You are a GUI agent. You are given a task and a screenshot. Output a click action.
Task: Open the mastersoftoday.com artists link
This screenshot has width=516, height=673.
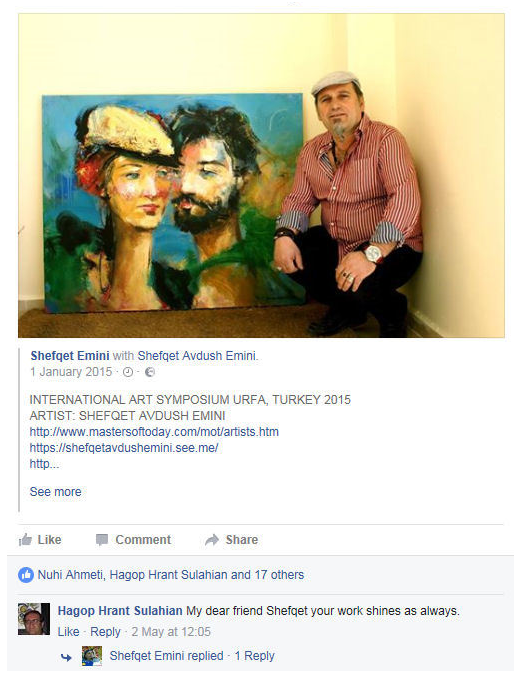[154, 432]
